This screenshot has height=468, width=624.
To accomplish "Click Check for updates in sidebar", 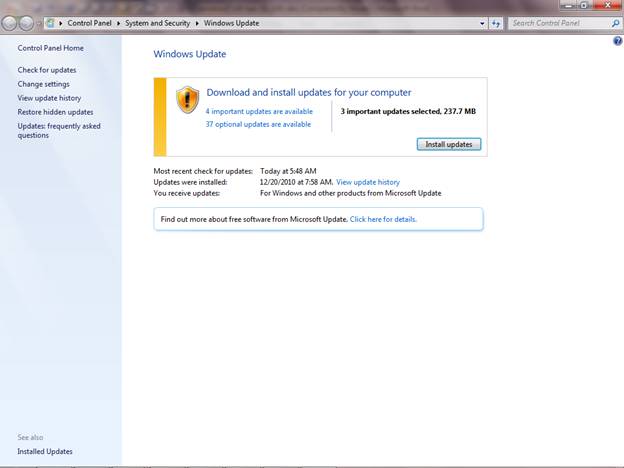I will pos(47,70).
